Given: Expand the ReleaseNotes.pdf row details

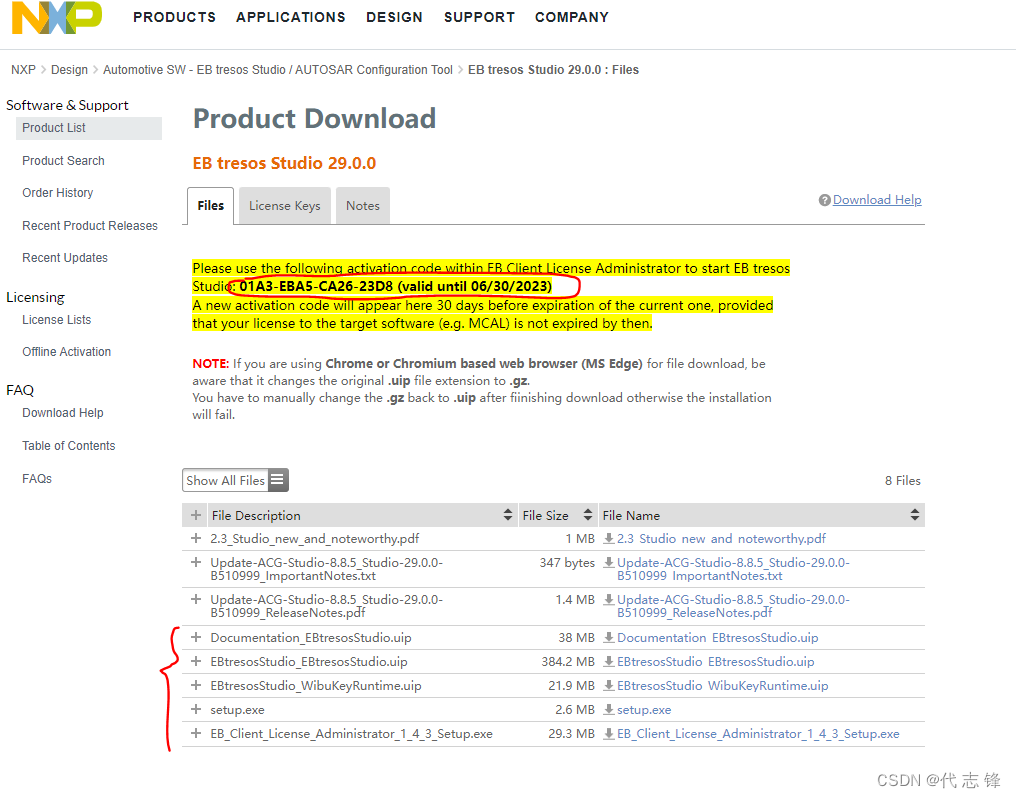Looking at the screenshot, I should coord(196,599).
